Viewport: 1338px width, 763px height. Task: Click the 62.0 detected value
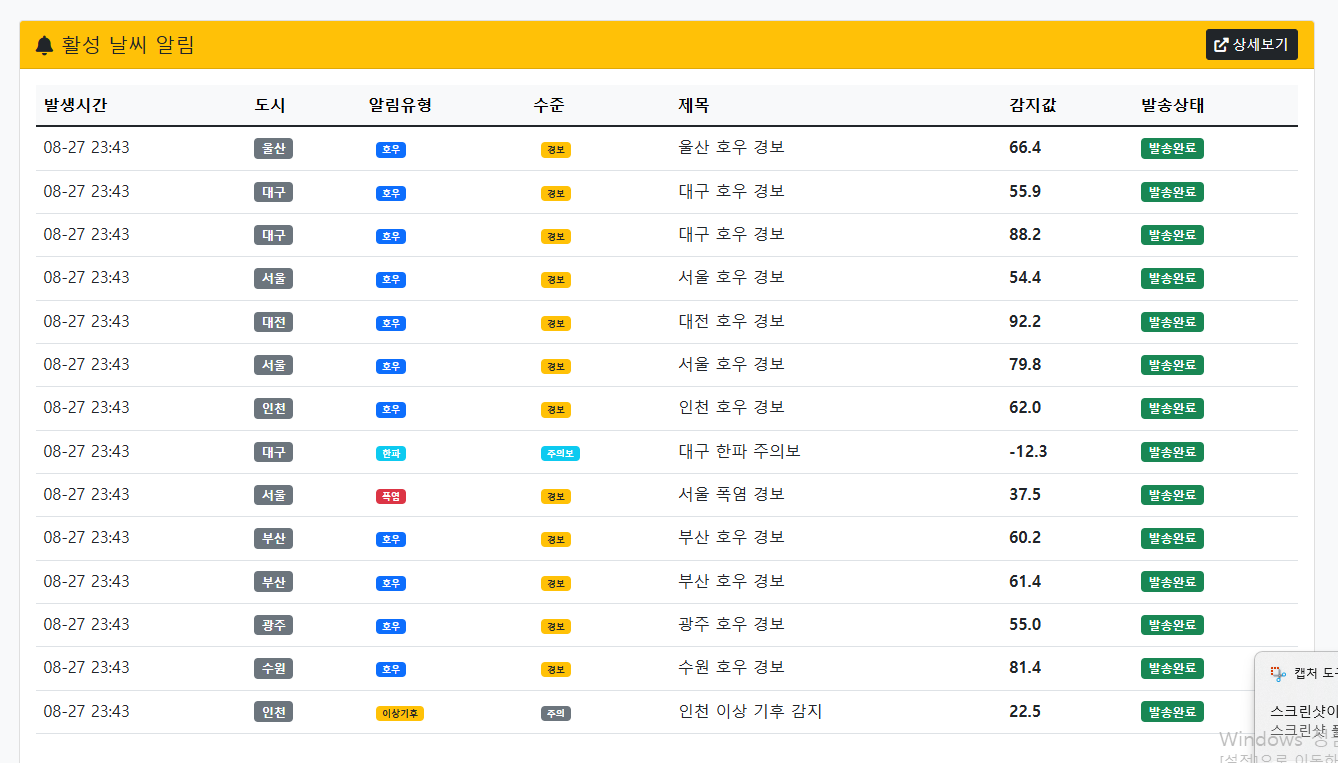click(1025, 407)
